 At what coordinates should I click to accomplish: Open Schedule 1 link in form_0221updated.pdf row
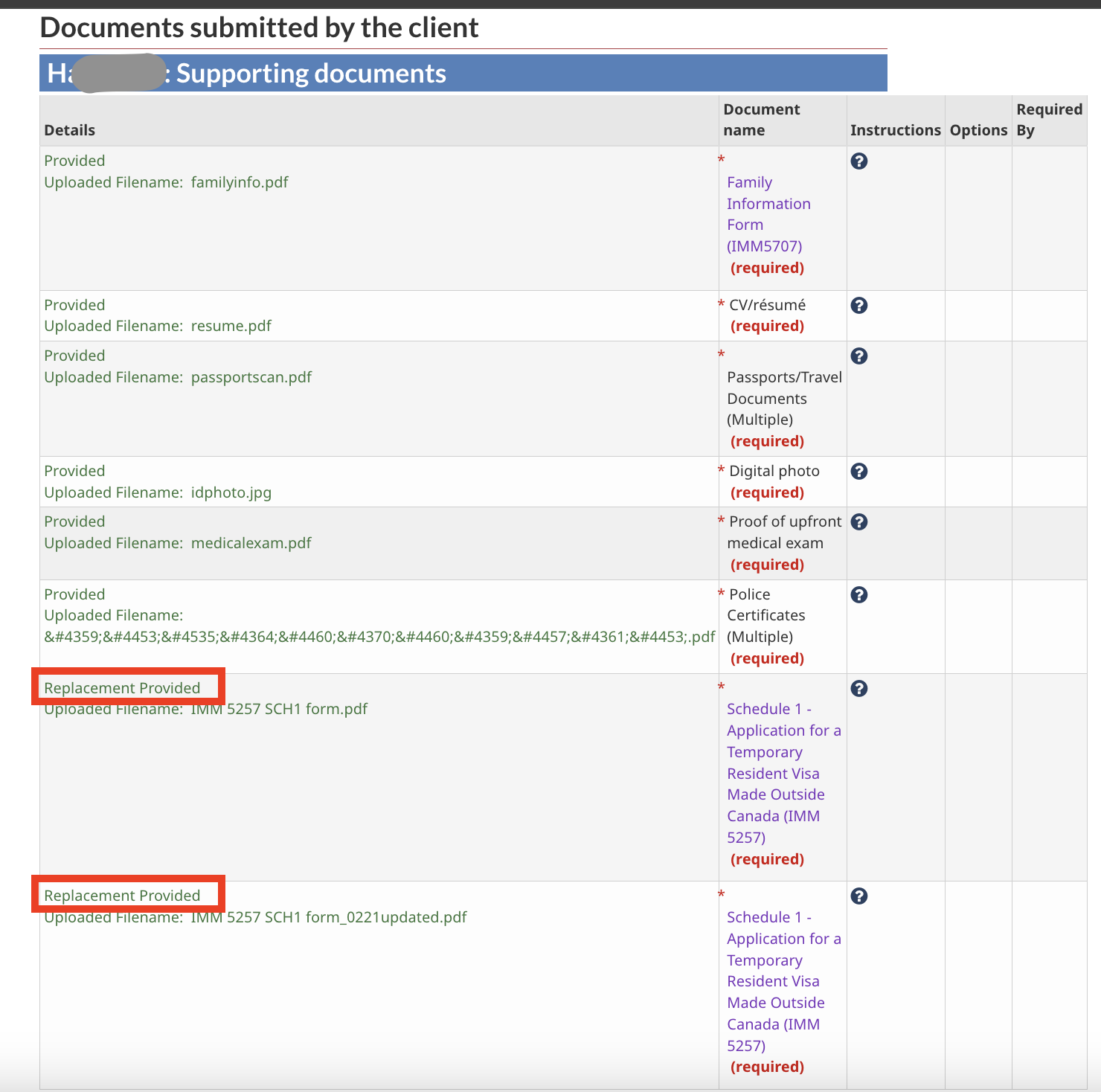[784, 981]
